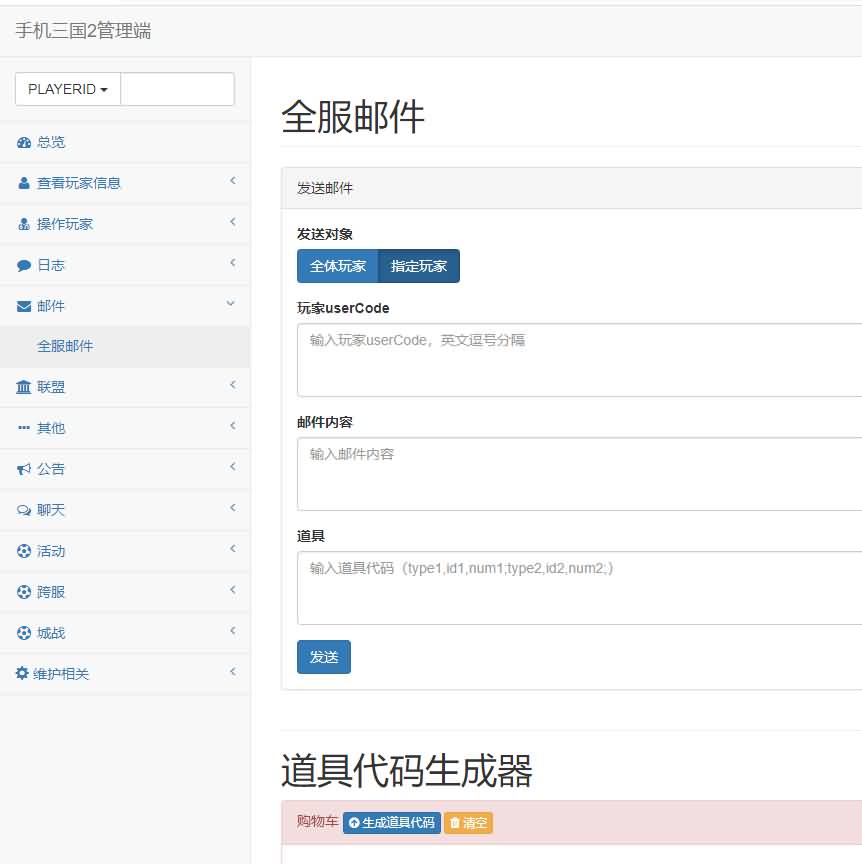Click the orange 清空 button

tap(468, 823)
